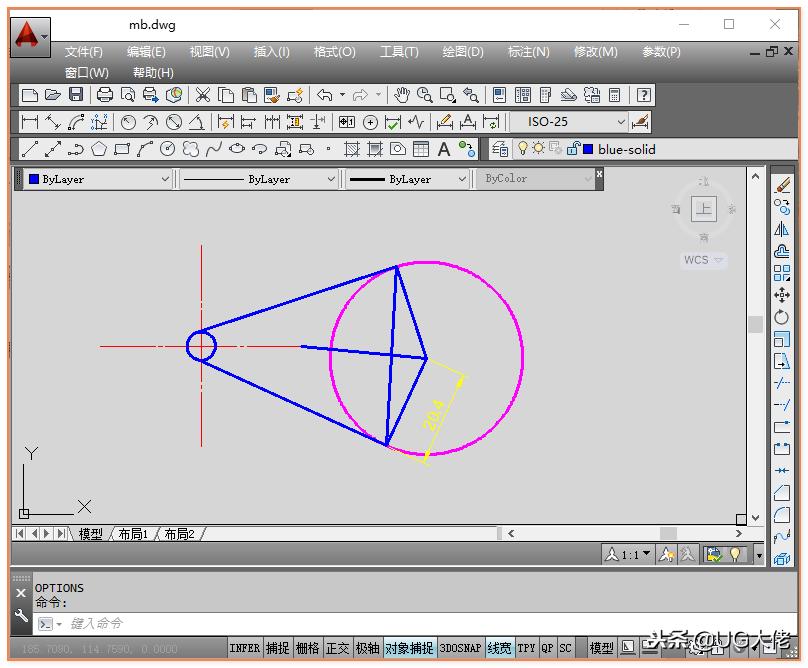Click the Cut scissors icon
This screenshot has height=668, width=808.
pyautogui.click(x=203, y=95)
